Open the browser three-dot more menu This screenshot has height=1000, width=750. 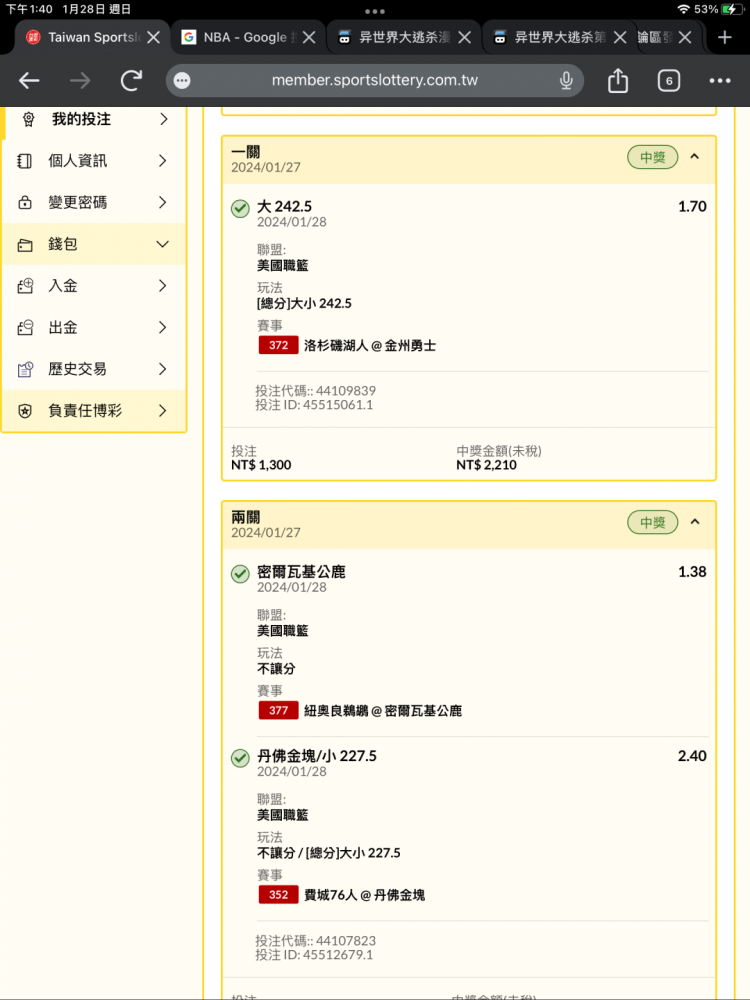pos(719,80)
